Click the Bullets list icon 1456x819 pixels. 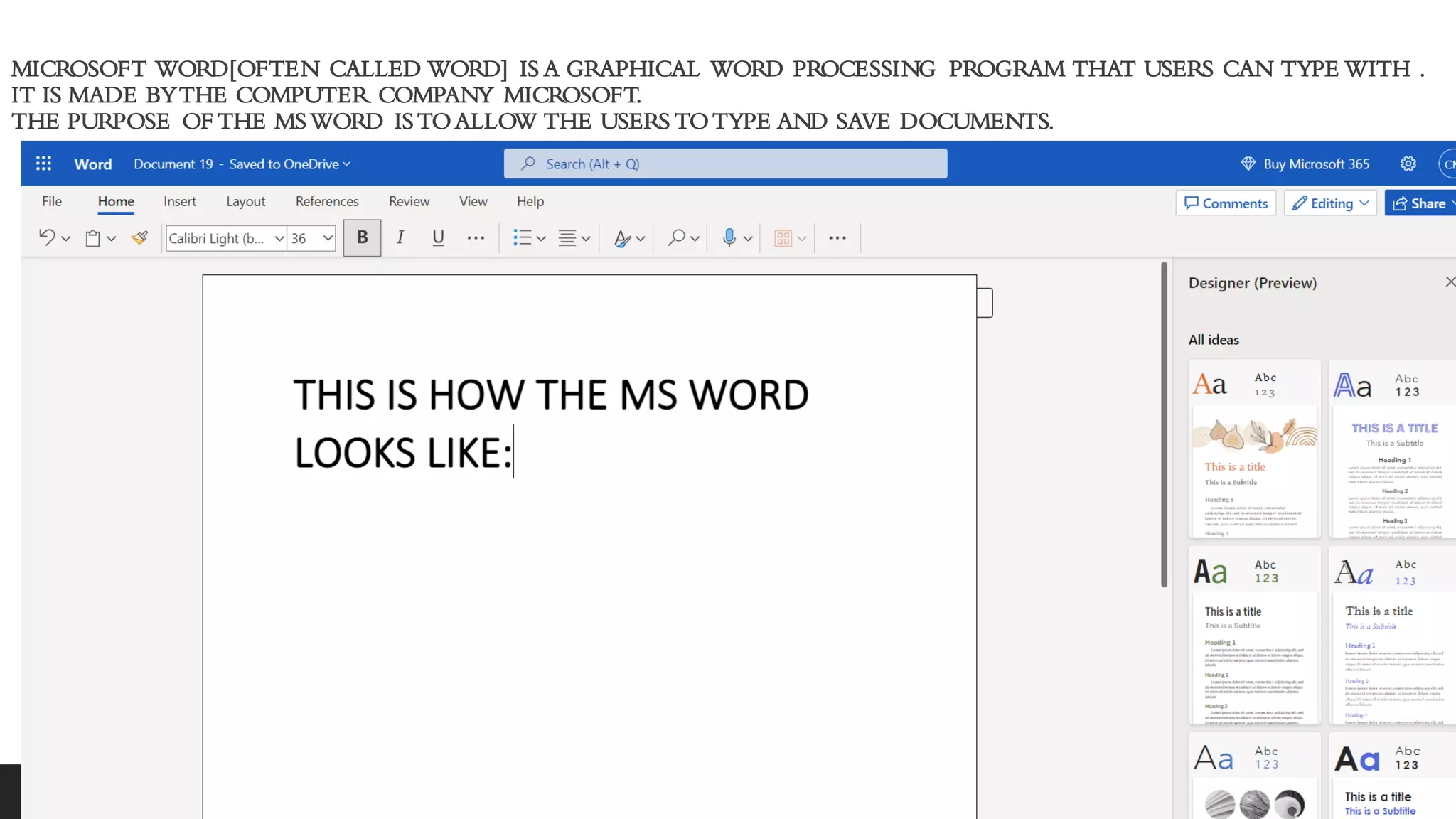coord(523,238)
